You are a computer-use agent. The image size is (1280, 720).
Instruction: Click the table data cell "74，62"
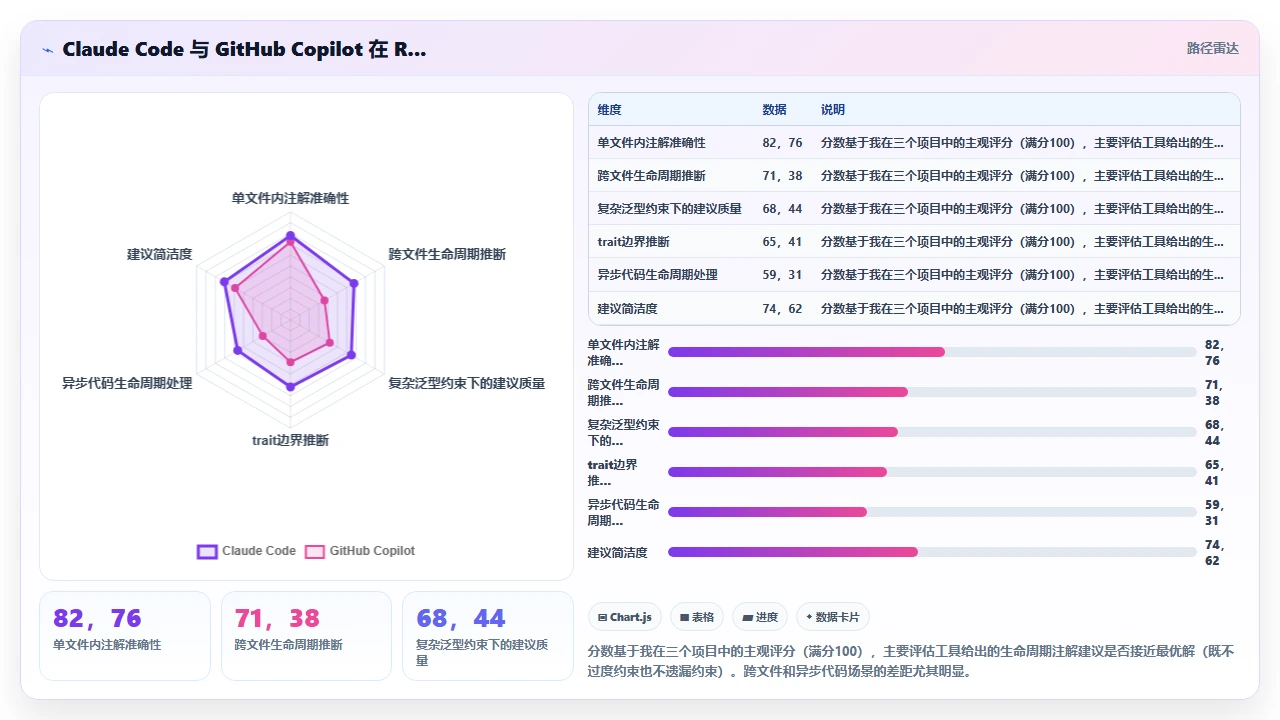pos(782,309)
